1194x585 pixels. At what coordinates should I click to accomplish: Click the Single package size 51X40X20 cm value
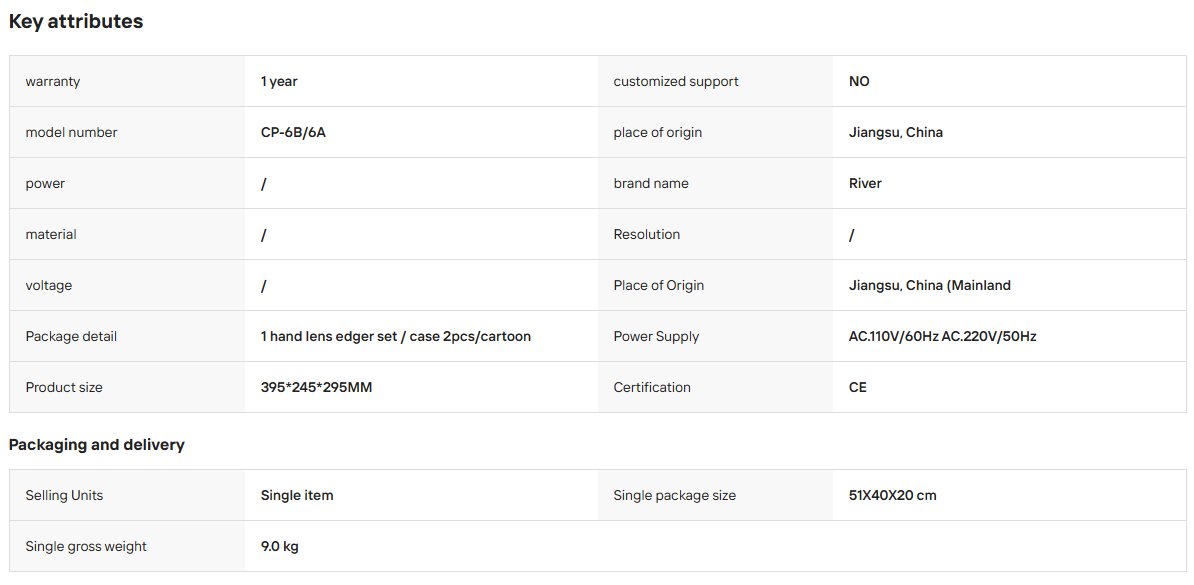pos(892,496)
